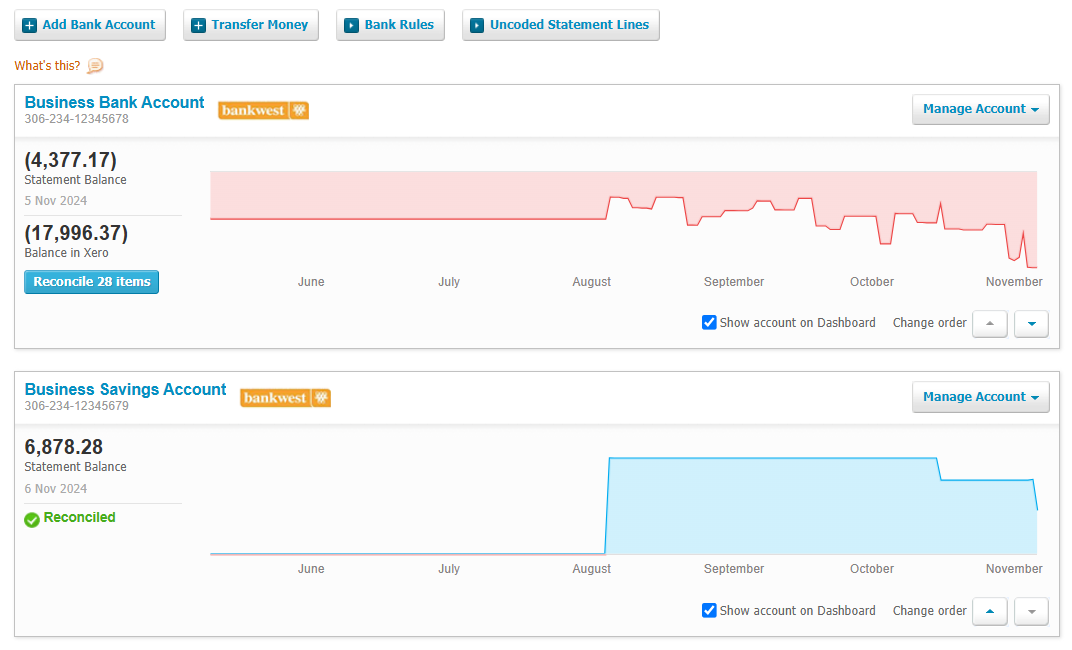Screen dimensions: 1072x650
Task: Open Uncoded Statement Lines
Action: point(561,25)
